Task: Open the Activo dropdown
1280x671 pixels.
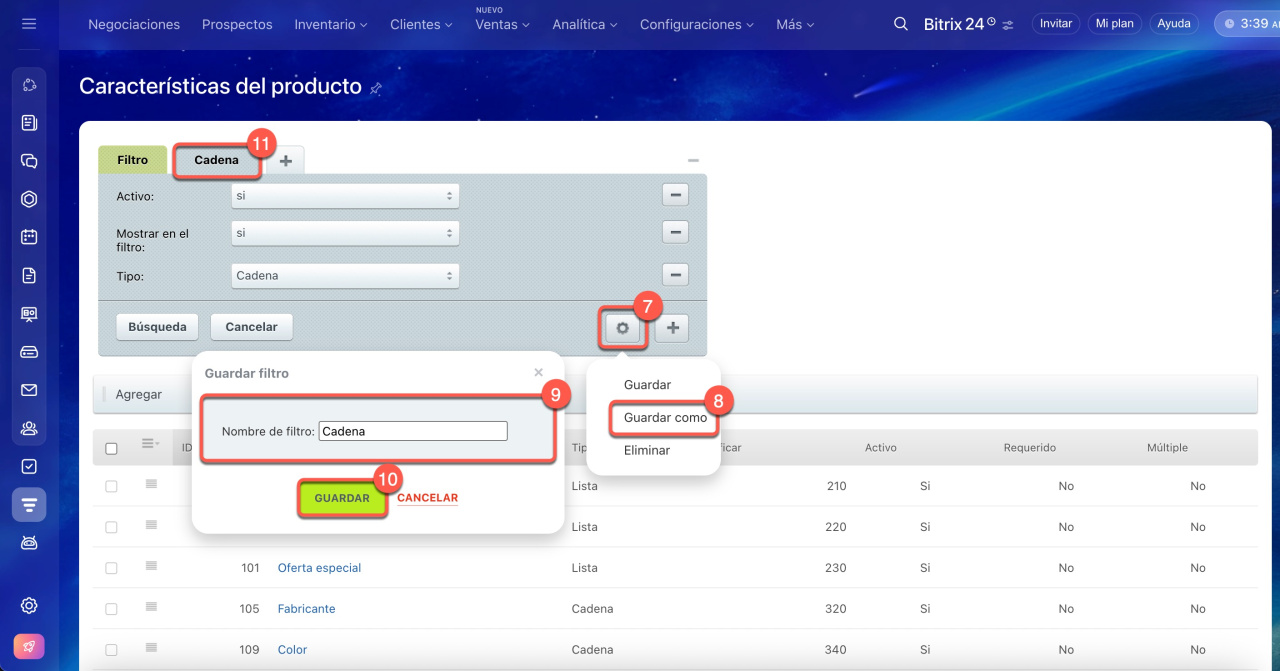Action: pos(345,196)
